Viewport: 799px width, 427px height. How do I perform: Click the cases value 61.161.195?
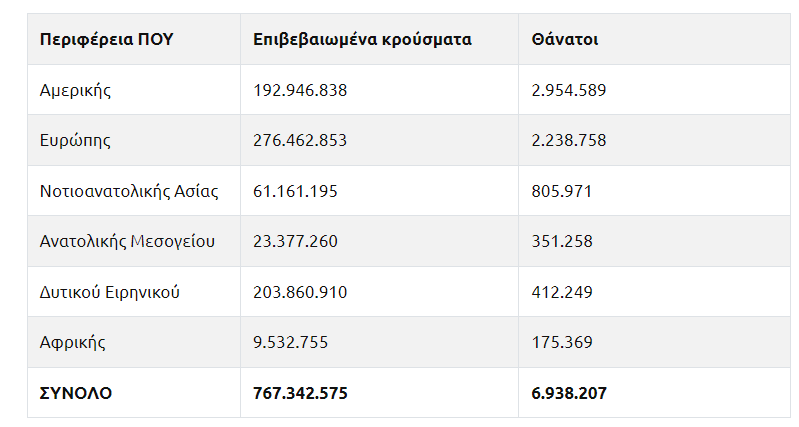[x=296, y=191]
